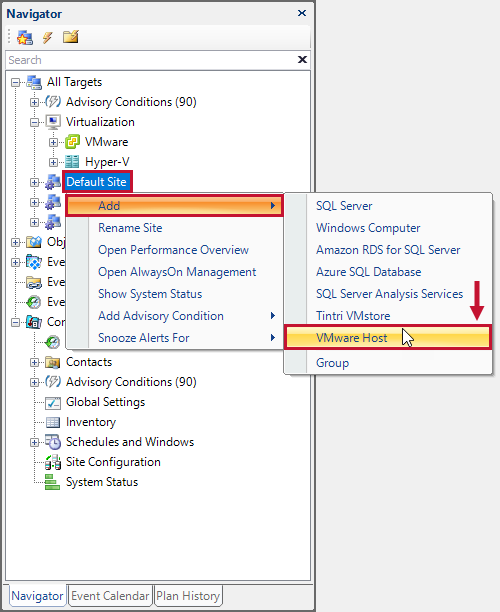
Task: Expand the Contacts node
Action: pos(34,363)
